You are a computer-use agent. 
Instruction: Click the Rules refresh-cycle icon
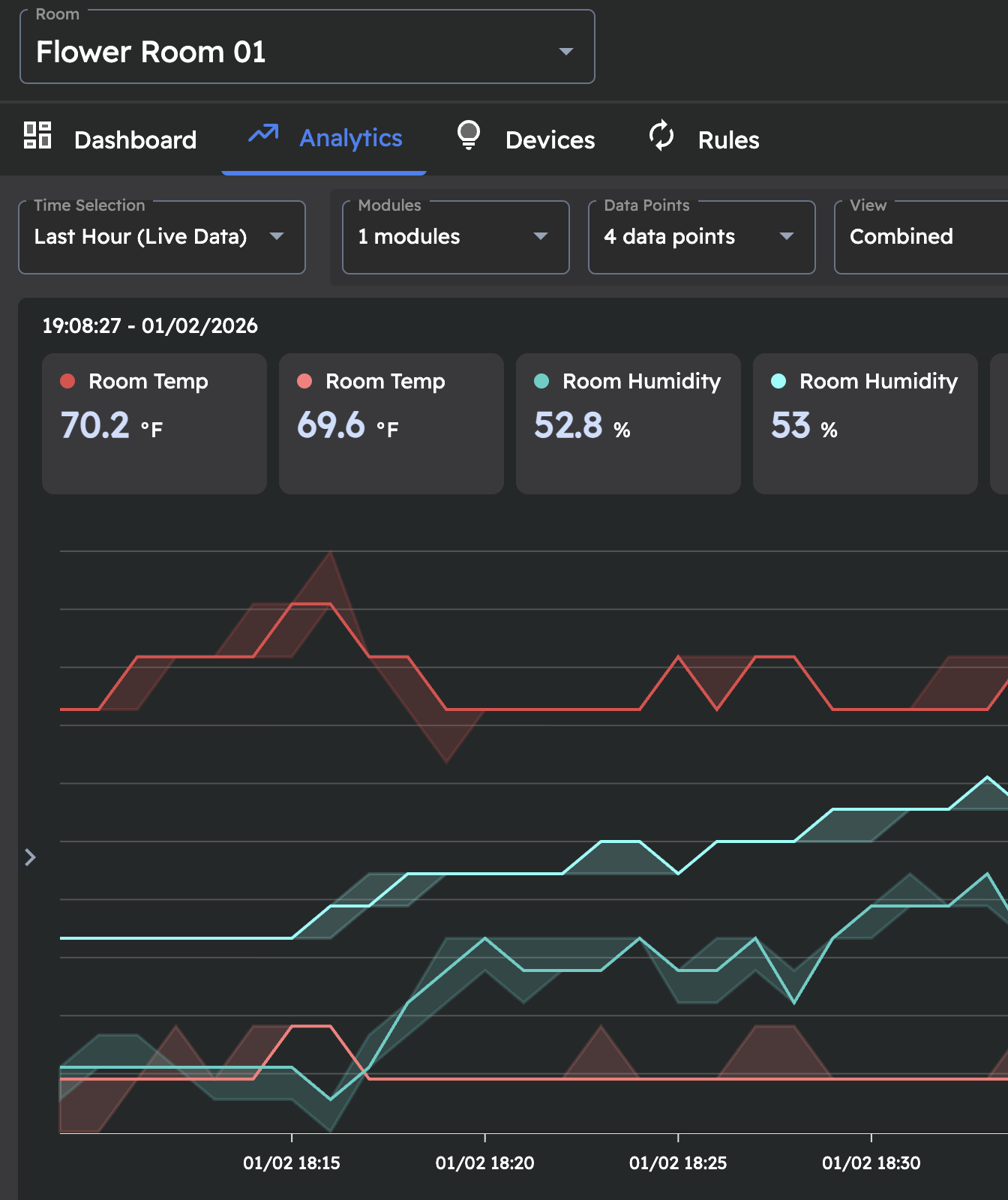point(661,136)
